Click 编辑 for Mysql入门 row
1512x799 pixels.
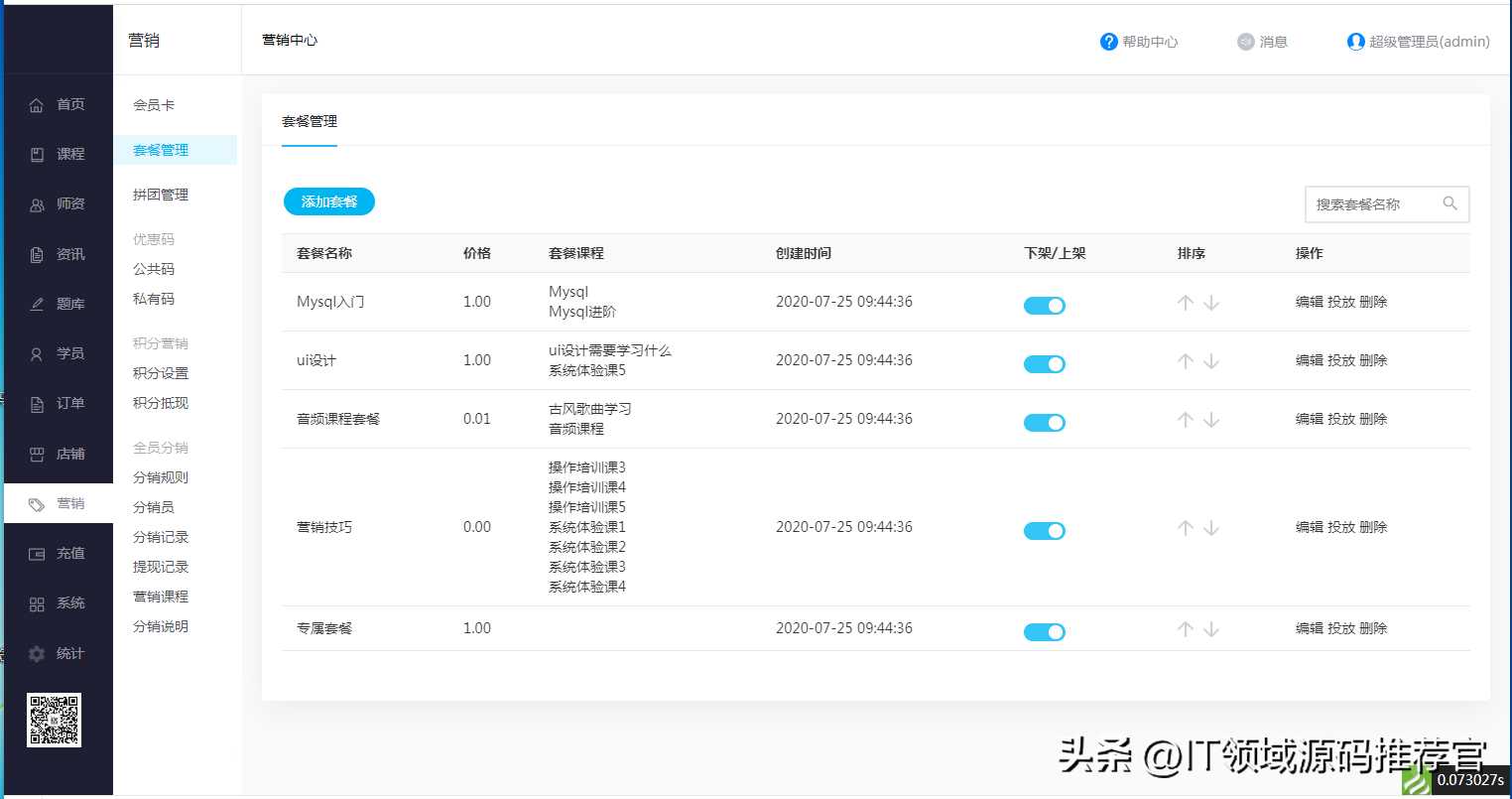(x=1310, y=302)
